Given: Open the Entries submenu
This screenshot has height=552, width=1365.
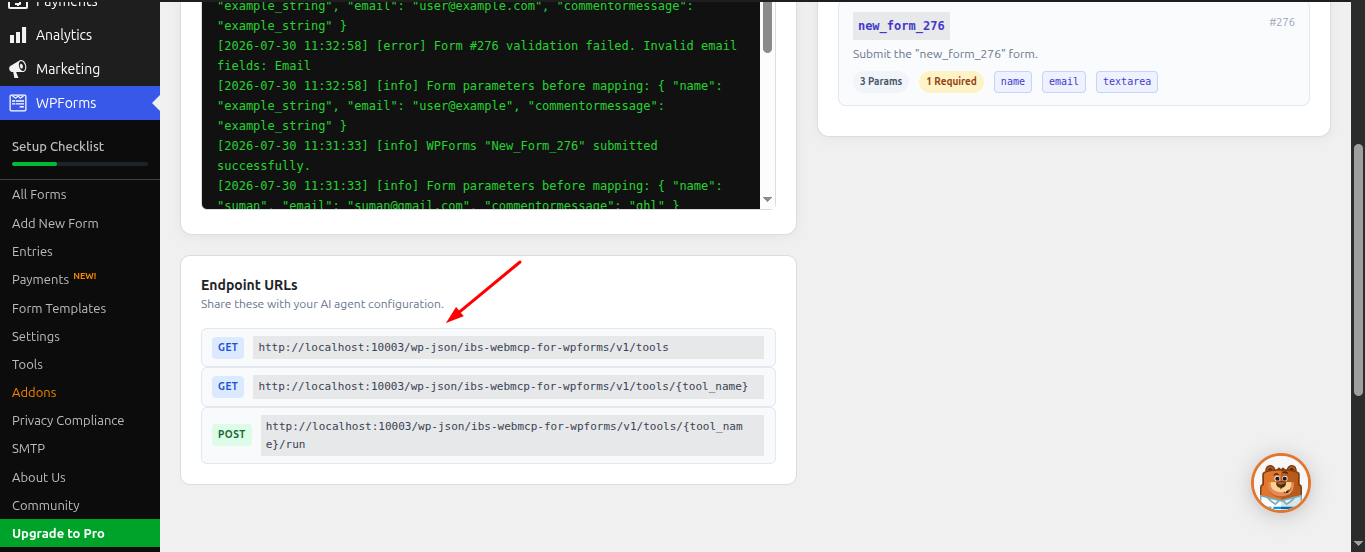Looking at the screenshot, I should coord(32,251).
